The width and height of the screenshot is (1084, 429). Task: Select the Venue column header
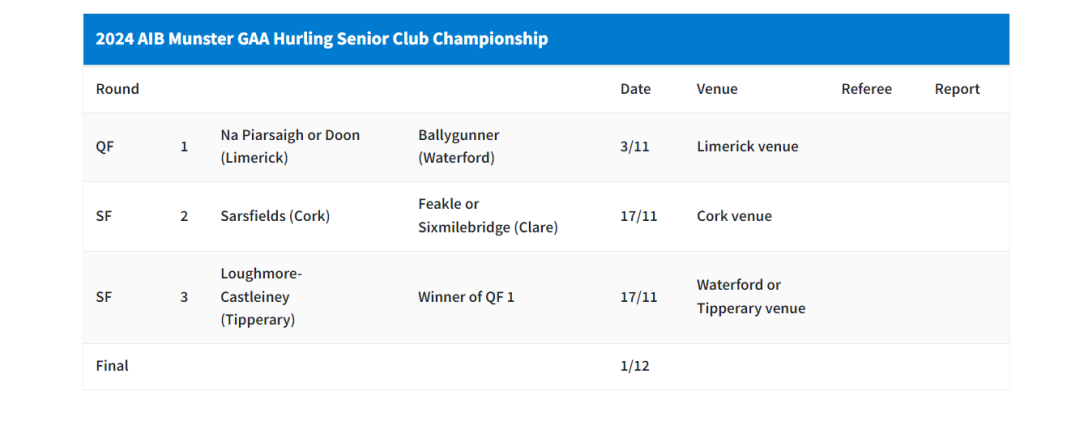point(717,89)
